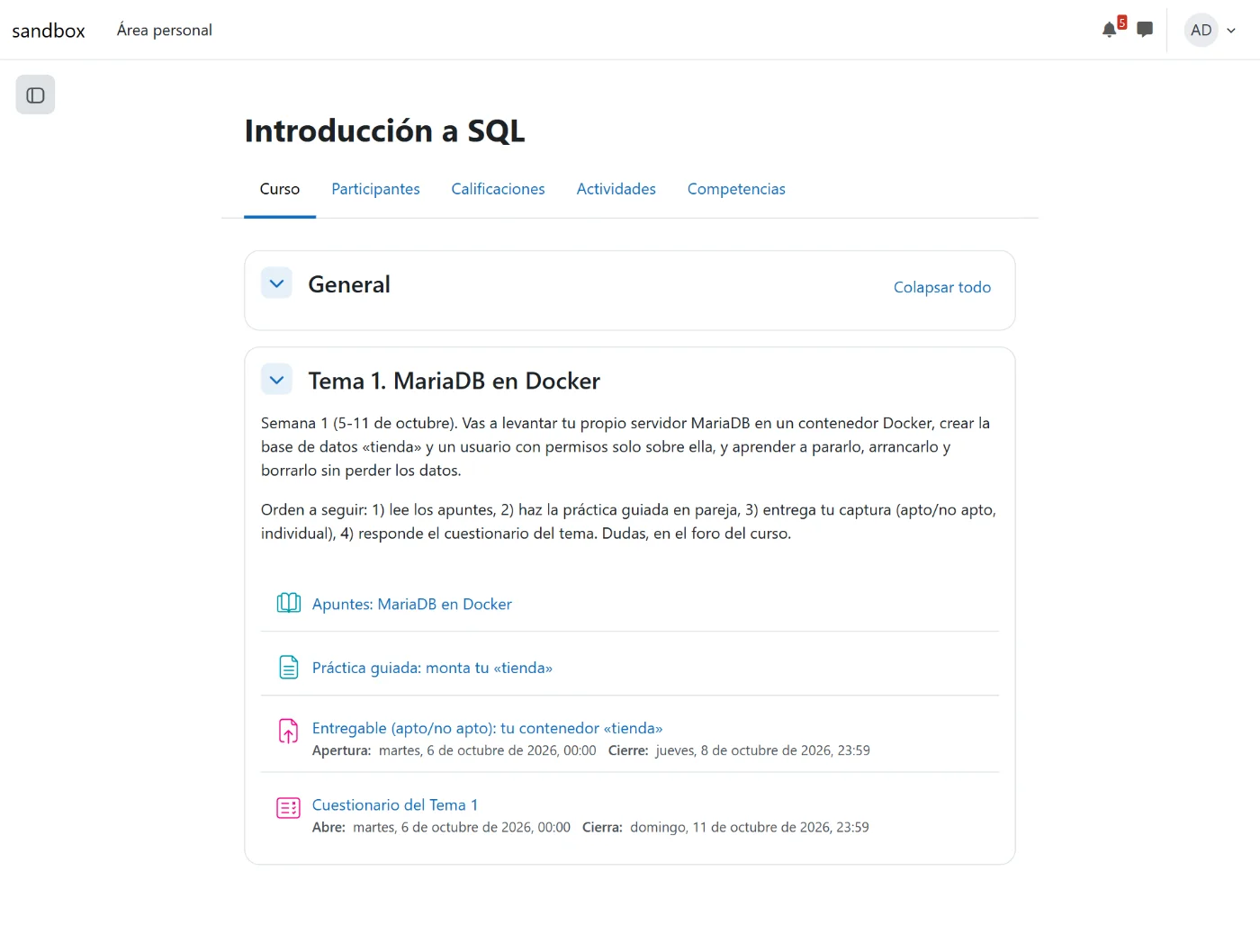Open the Entregable (apto/no apto) assignment link

click(487, 728)
